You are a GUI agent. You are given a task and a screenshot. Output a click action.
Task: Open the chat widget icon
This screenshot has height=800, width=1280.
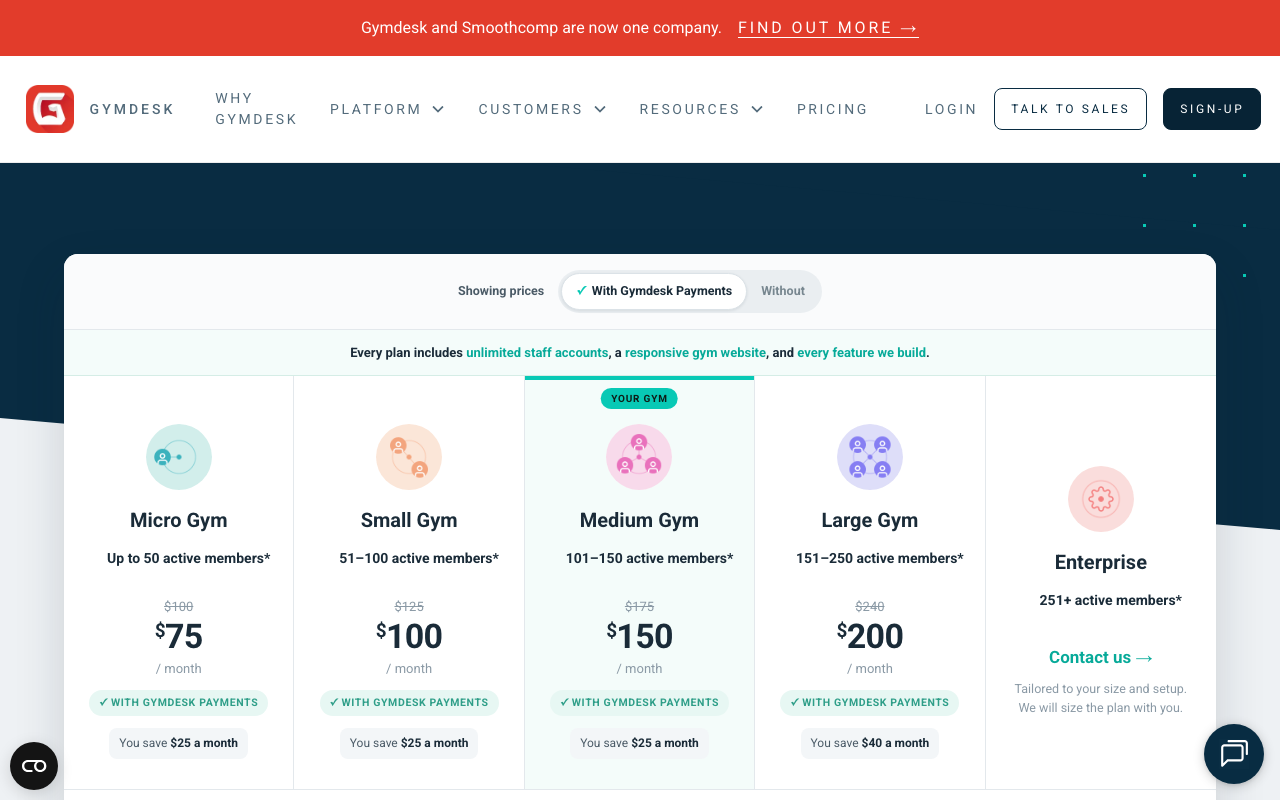click(x=1234, y=754)
